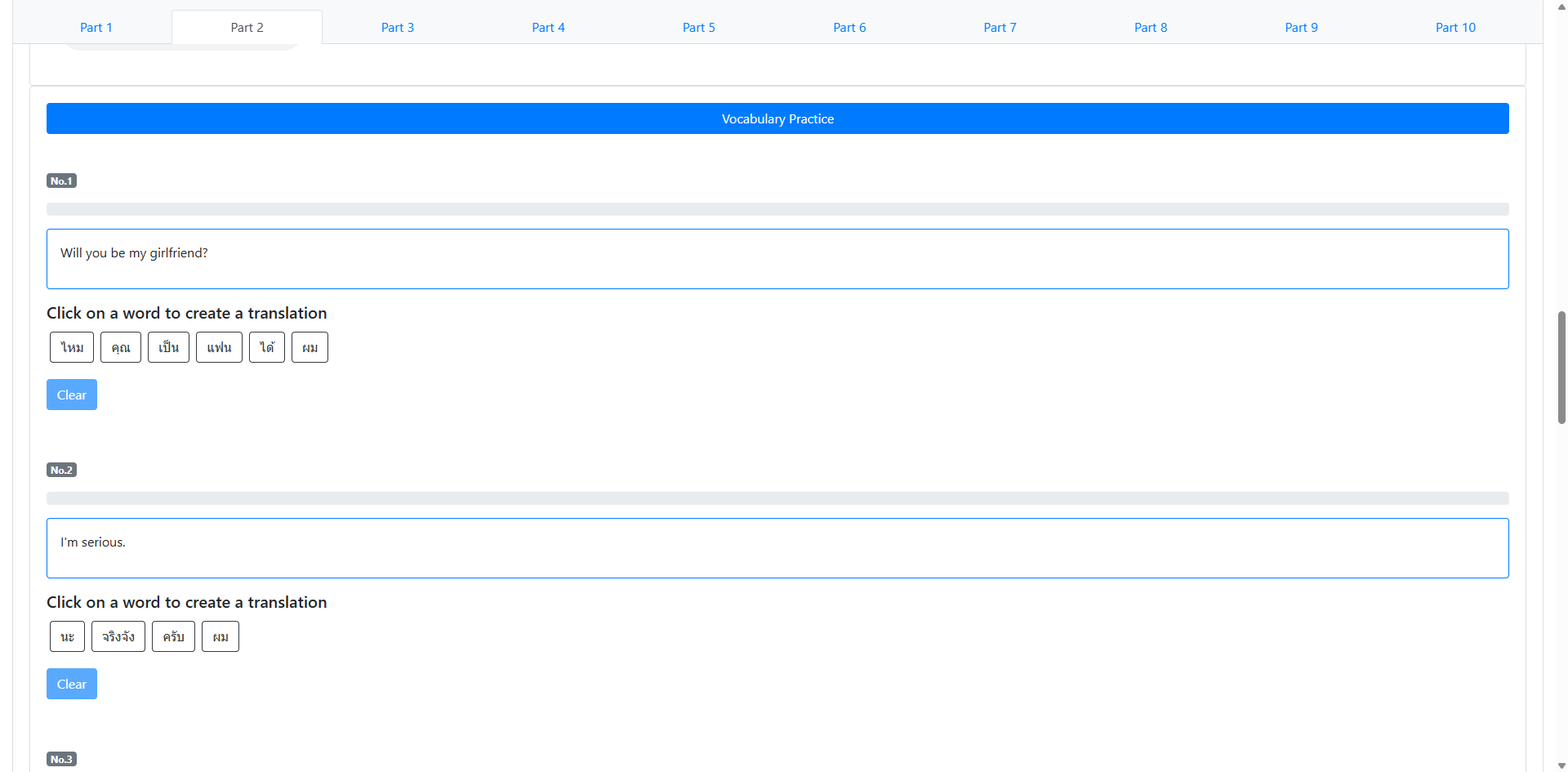Image resolution: width=1568 pixels, height=772 pixels.
Task: Add the word ครับ to the translation
Action: (173, 636)
